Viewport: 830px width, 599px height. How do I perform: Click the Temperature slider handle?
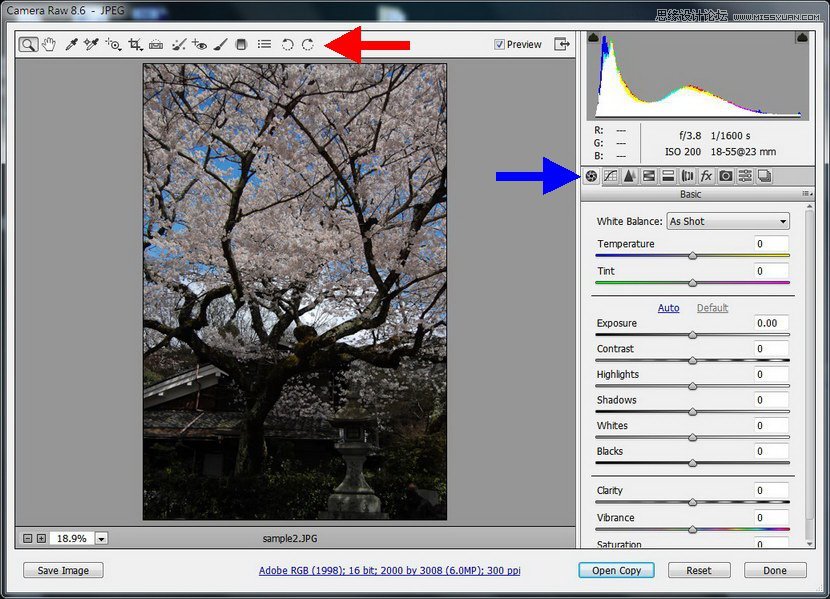click(x=692, y=256)
